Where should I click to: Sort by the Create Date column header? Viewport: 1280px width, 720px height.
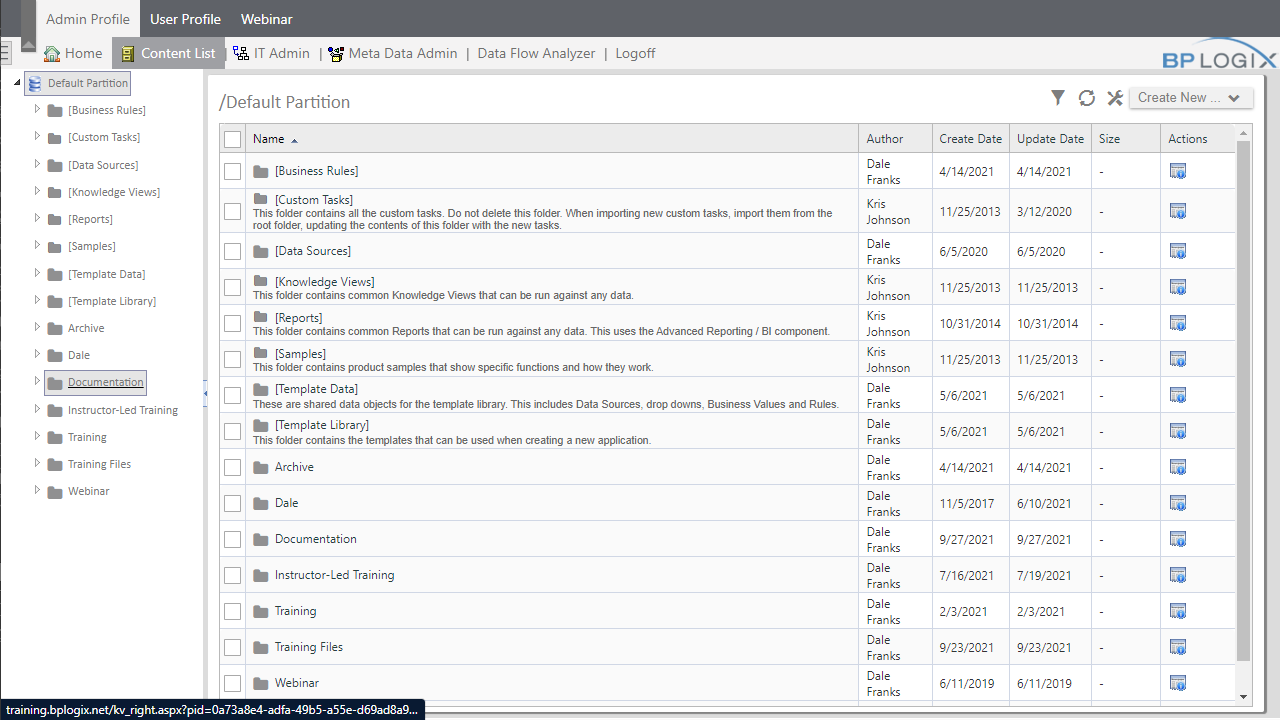coord(970,139)
